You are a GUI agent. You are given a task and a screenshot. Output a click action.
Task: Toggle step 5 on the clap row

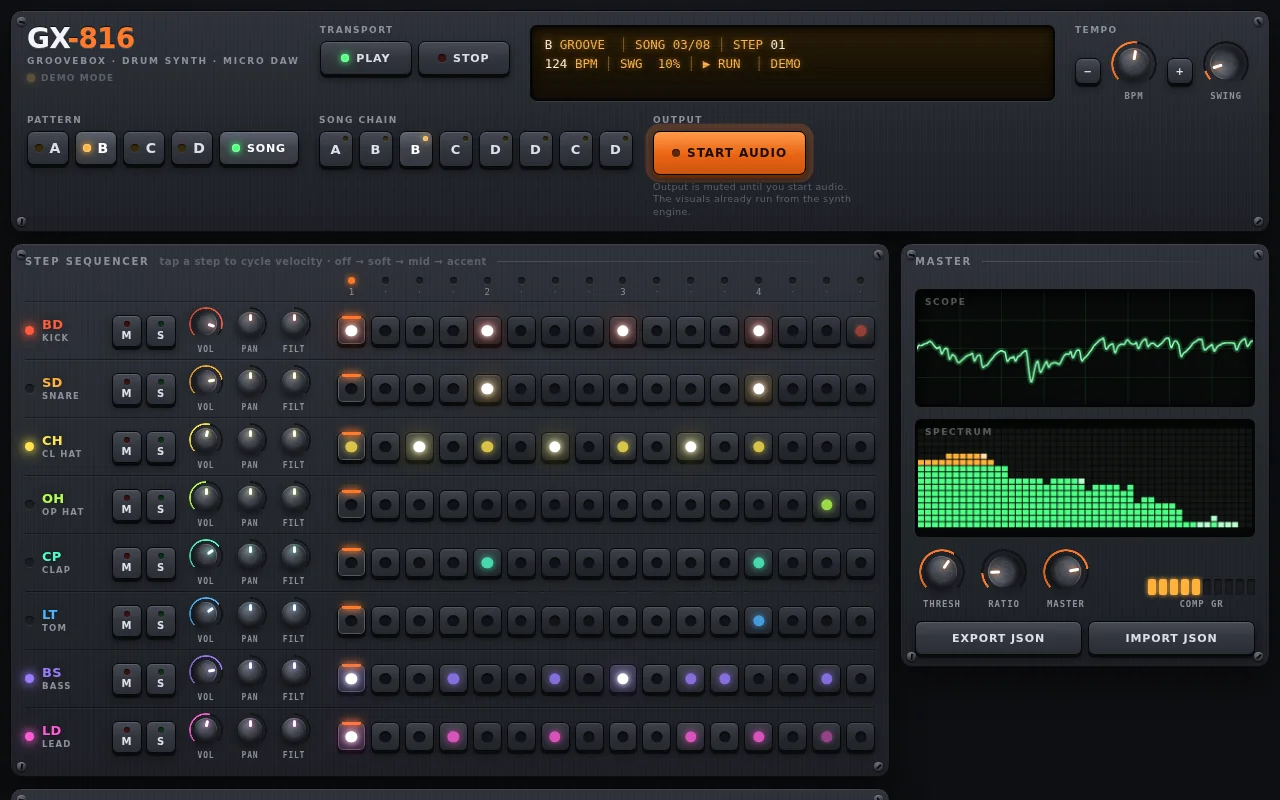click(x=487, y=563)
